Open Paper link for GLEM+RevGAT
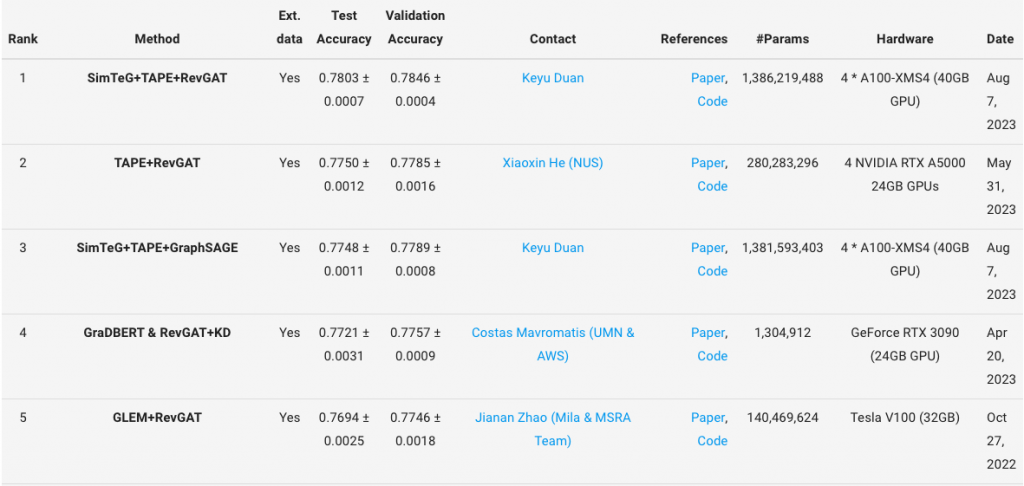Screen dimensions: 1024x486 [x=707, y=418]
